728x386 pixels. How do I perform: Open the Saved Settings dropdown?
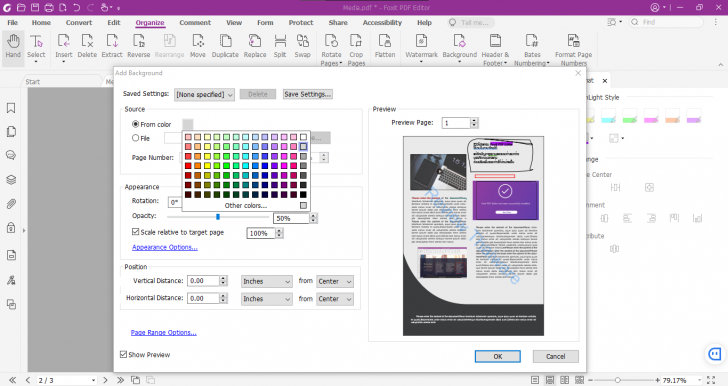pyautogui.click(x=204, y=94)
